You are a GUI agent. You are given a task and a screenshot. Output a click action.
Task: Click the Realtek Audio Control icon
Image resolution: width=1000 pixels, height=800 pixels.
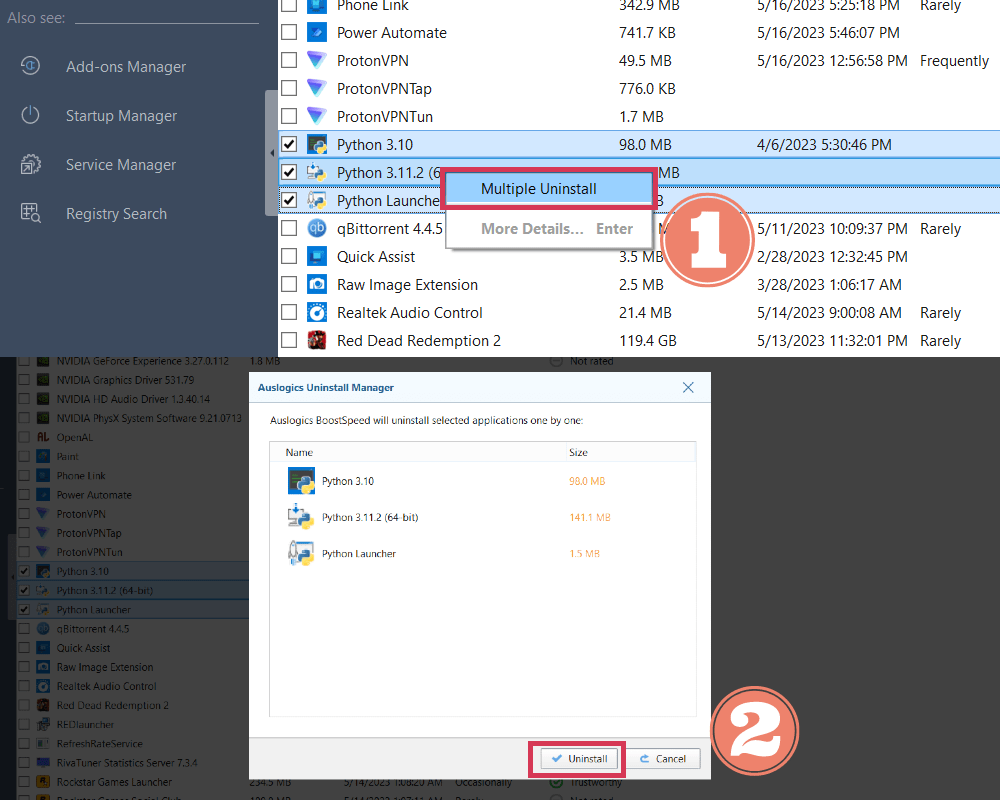point(316,312)
